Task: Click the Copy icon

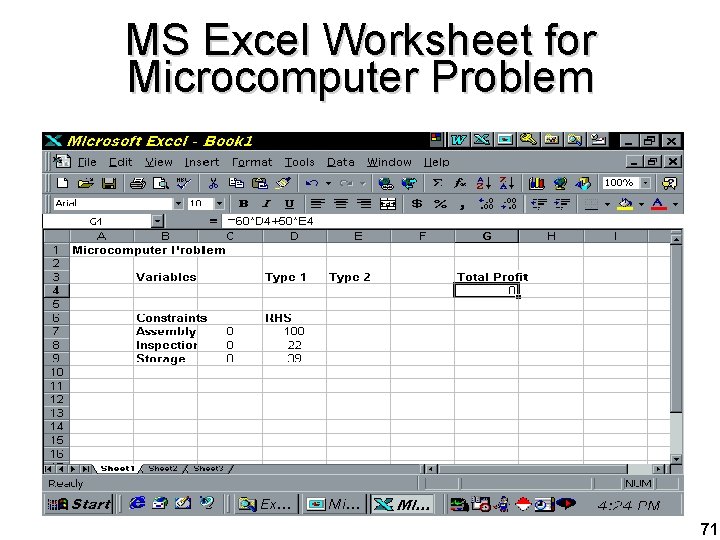Action: click(x=236, y=183)
